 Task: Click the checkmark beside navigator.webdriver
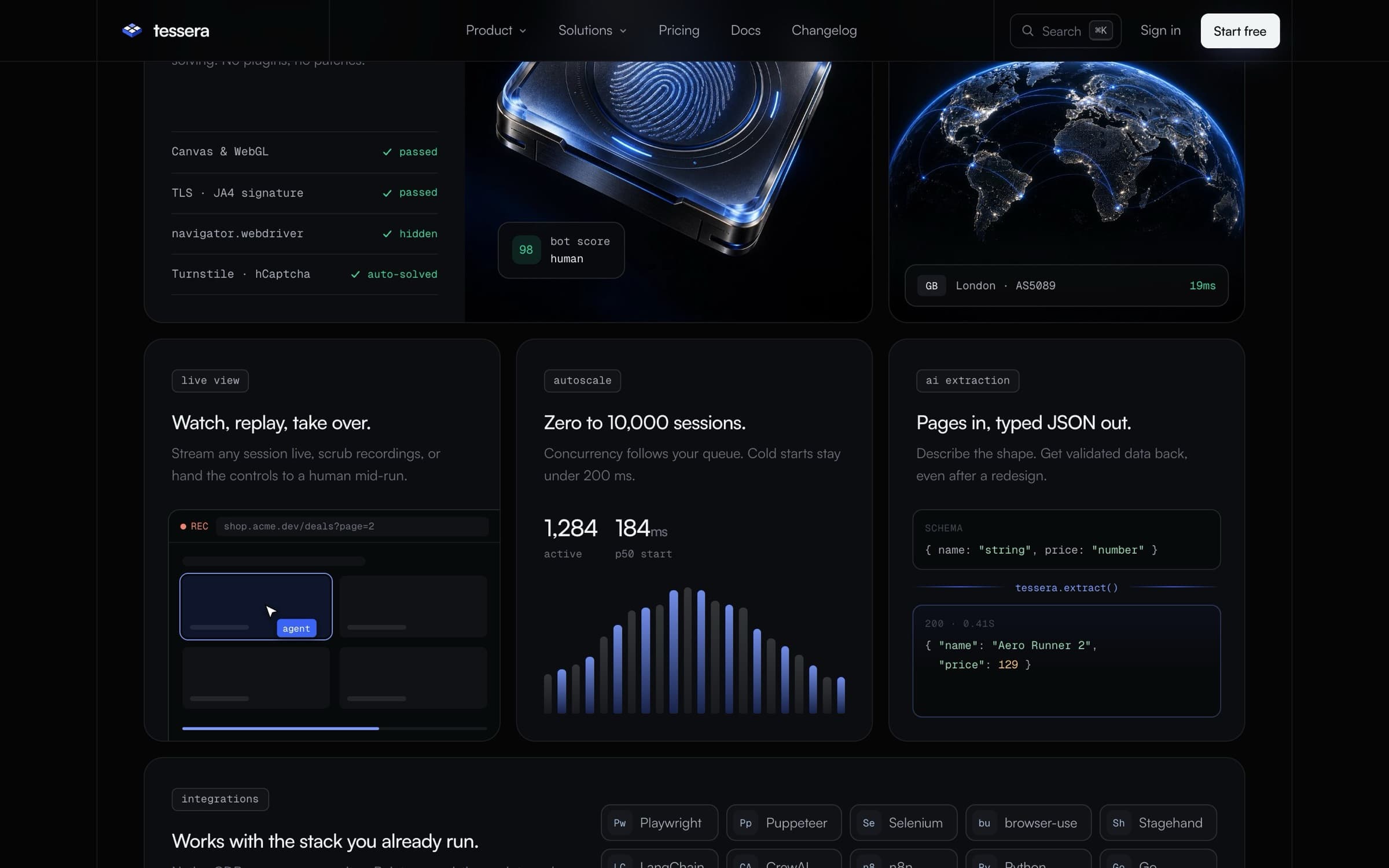click(x=387, y=234)
